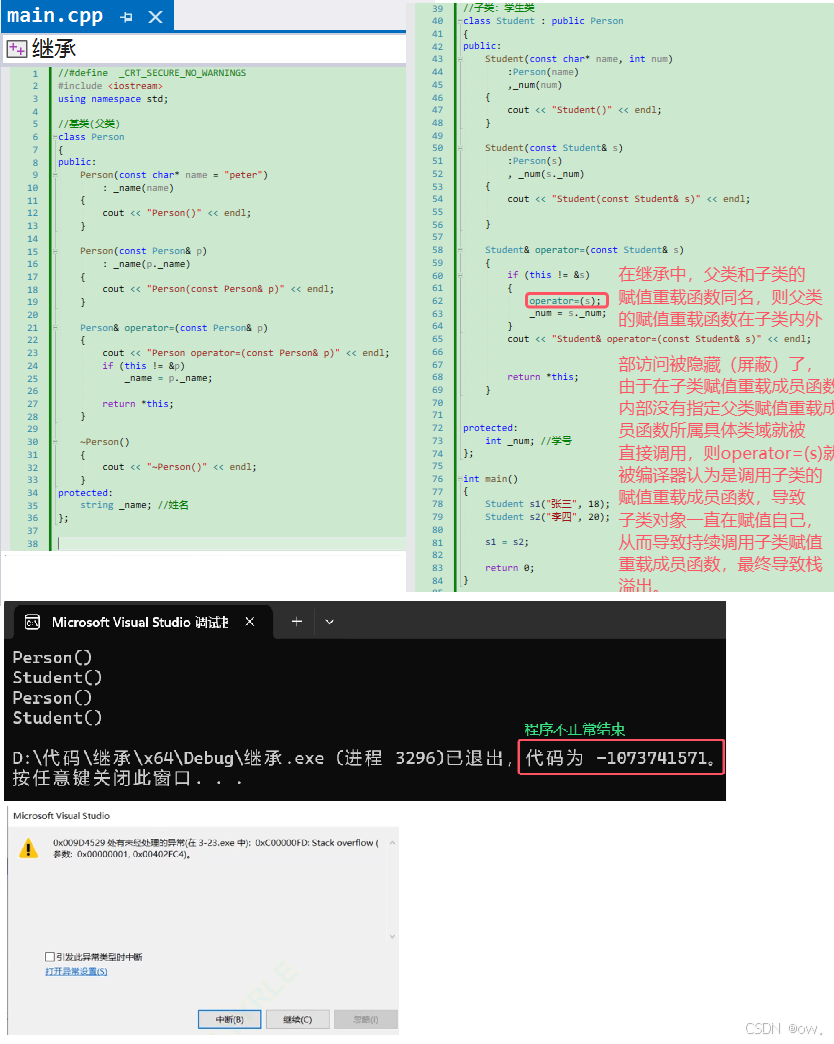This screenshot has height=1044, width=834.
Task: Click the console icon on the debug tab
Action: [32, 622]
